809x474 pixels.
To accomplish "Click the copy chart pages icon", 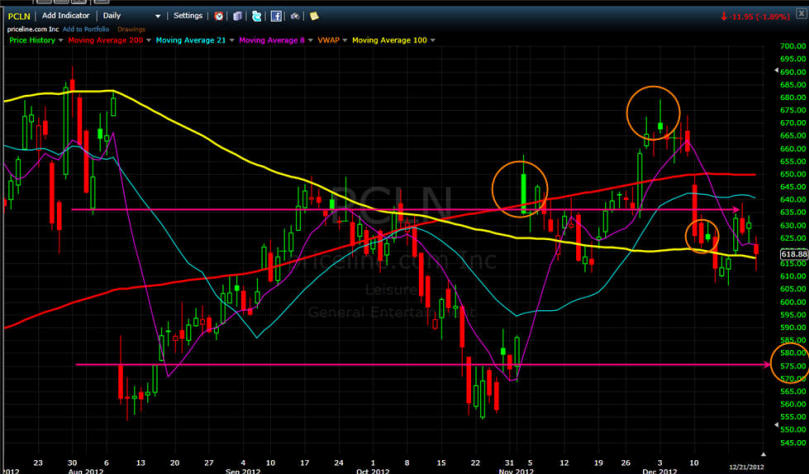I will (x=237, y=17).
